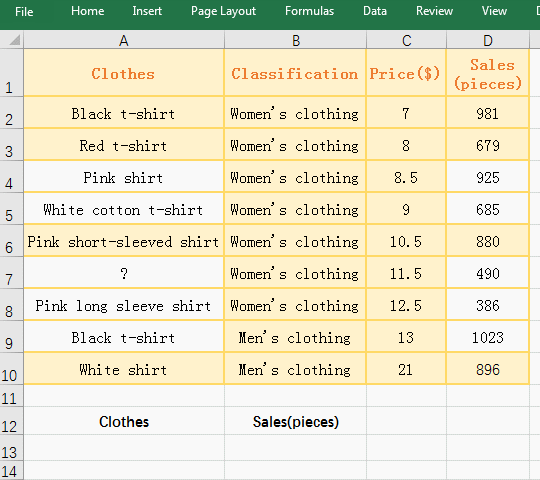Image resolution: width=540 pixels, height=480 pixels.
Task: Select 'Men's clothing' in row 10
Action: pos(295,369)
